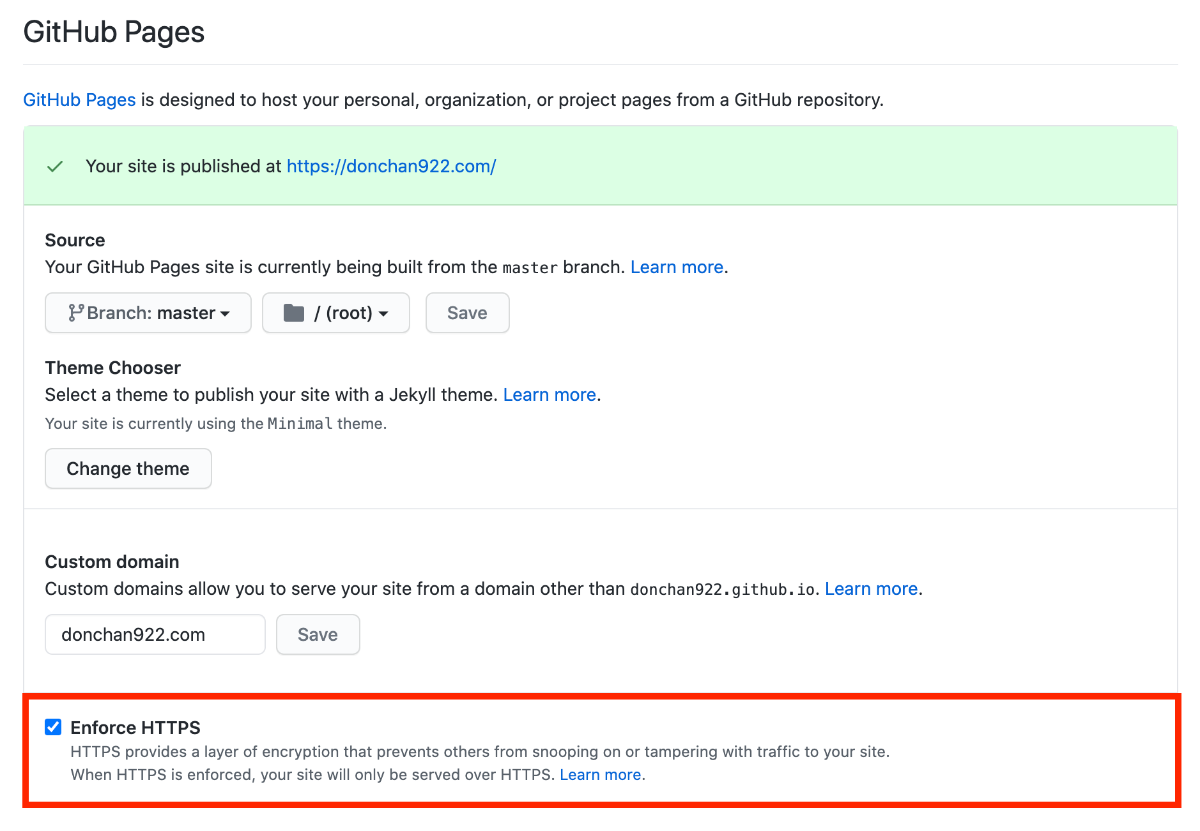Open Learn more link for Custom domain

pos(870,589)
